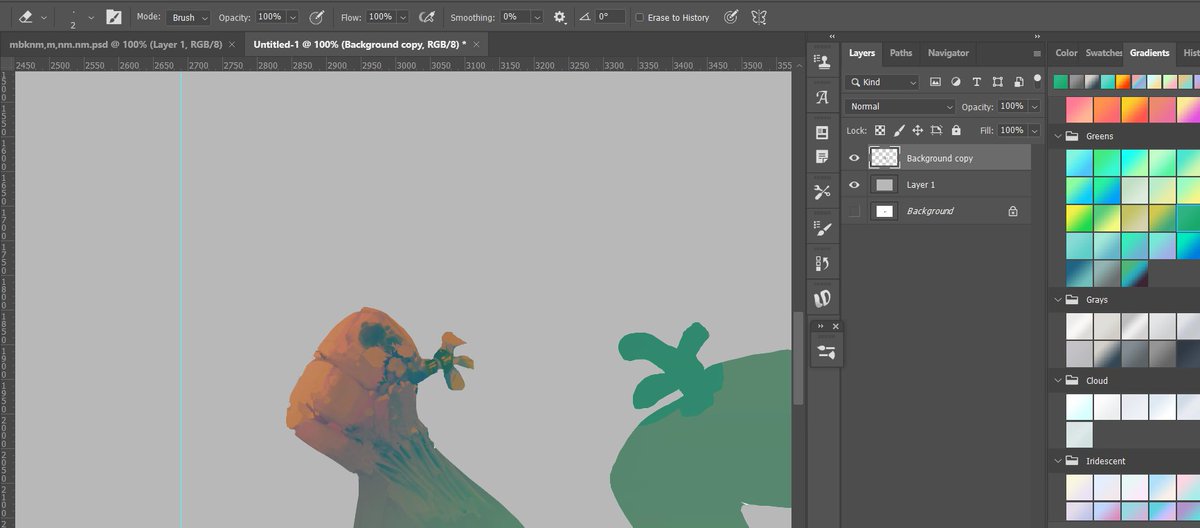
Task: Filter layers by smart objects icon
Action: click(1018, 82)
